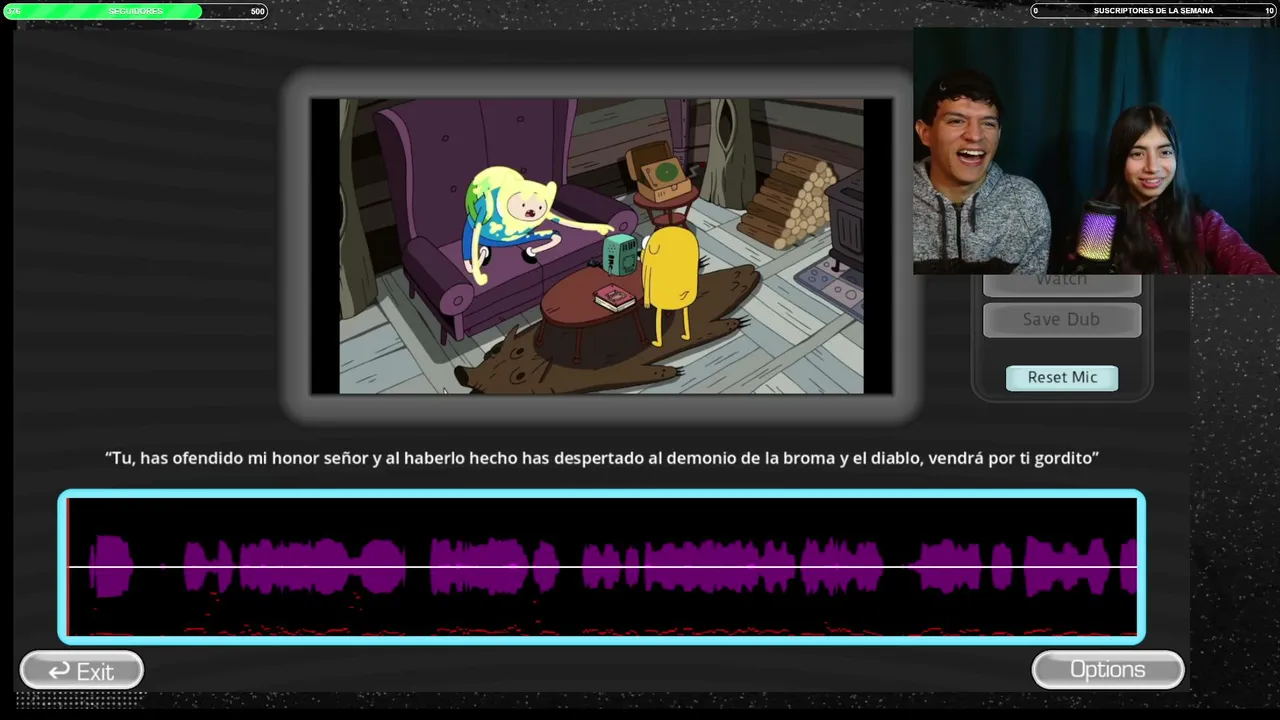Screen dimensions: 1280x720
Task: Click the Exit button with back arrow
Action: [82, 671]
